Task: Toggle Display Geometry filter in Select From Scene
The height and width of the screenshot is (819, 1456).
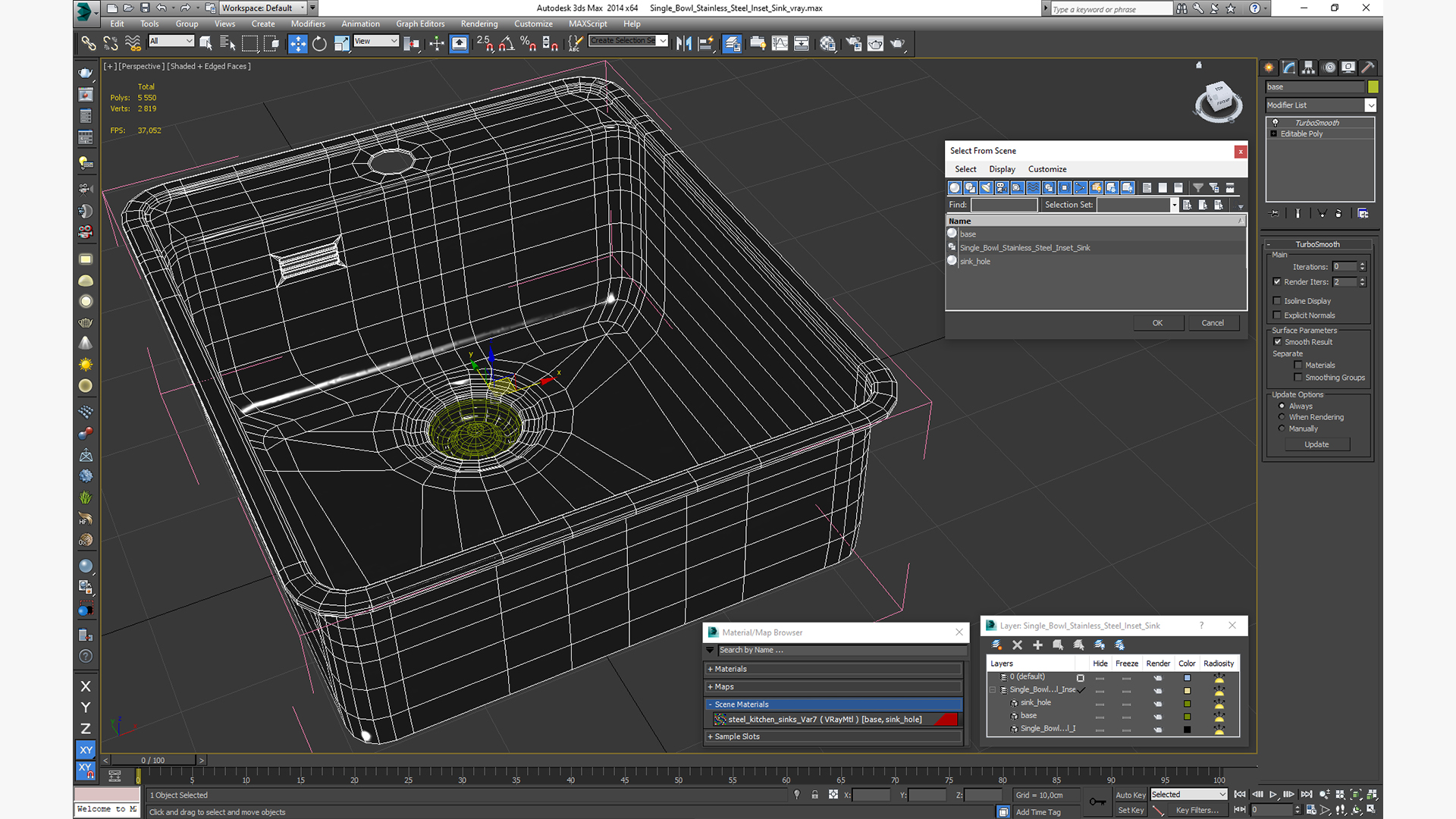Action: 955,187
